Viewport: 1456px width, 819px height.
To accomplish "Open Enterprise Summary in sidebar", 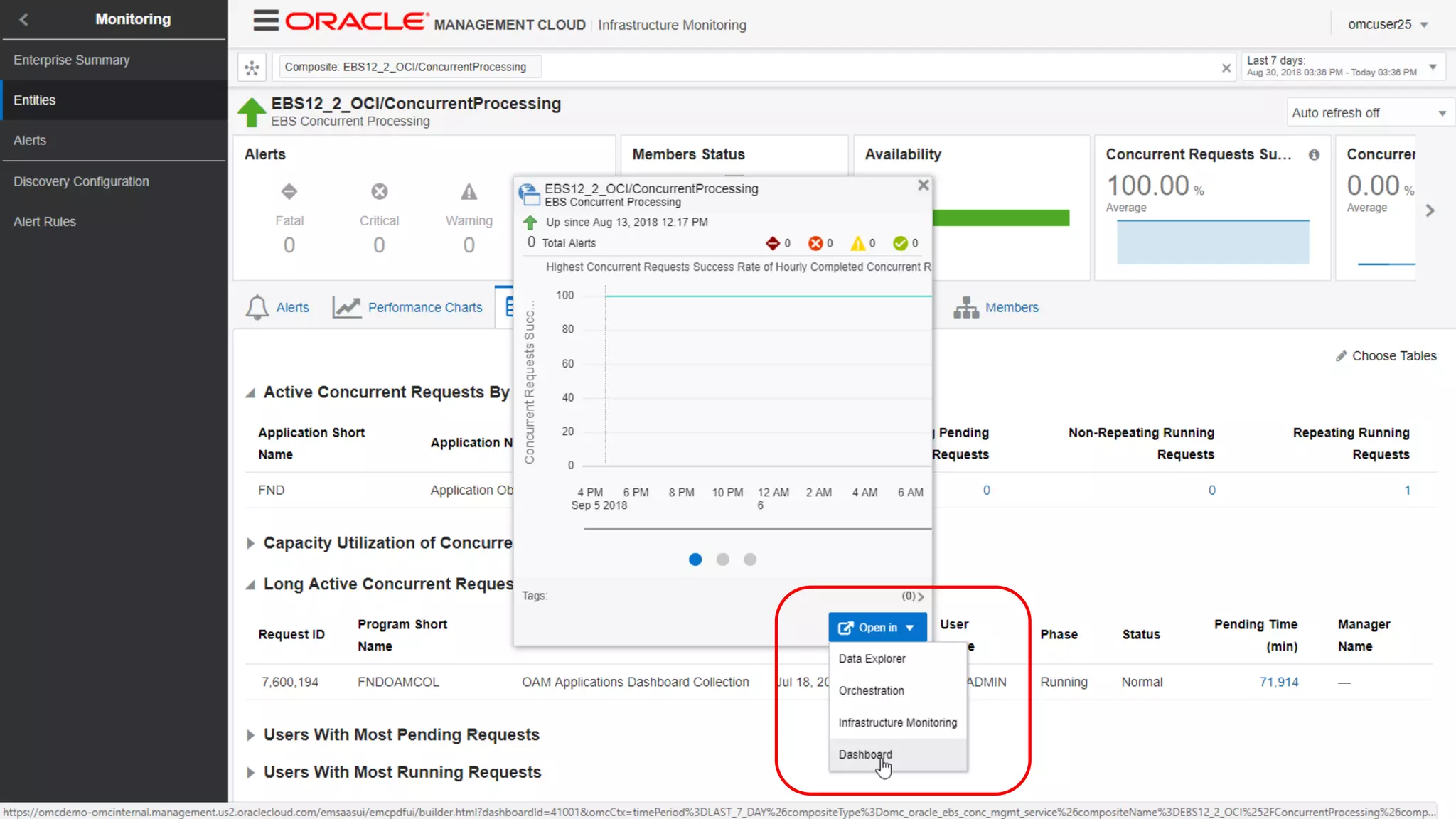I will click(x=114, y=60).
